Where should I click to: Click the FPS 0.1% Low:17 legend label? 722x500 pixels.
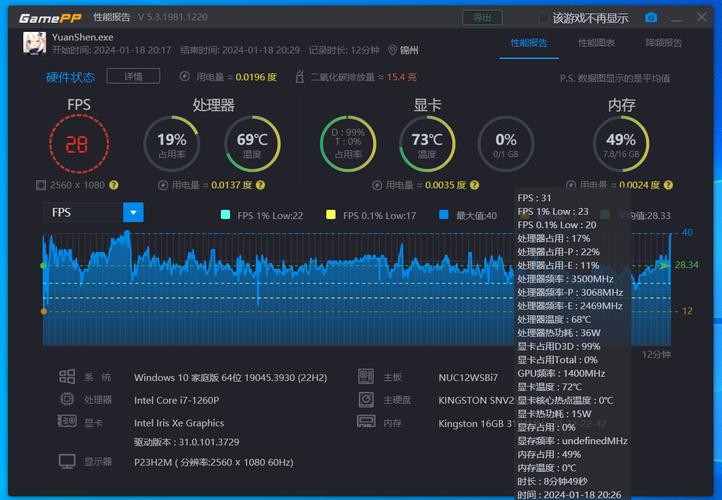379,215
